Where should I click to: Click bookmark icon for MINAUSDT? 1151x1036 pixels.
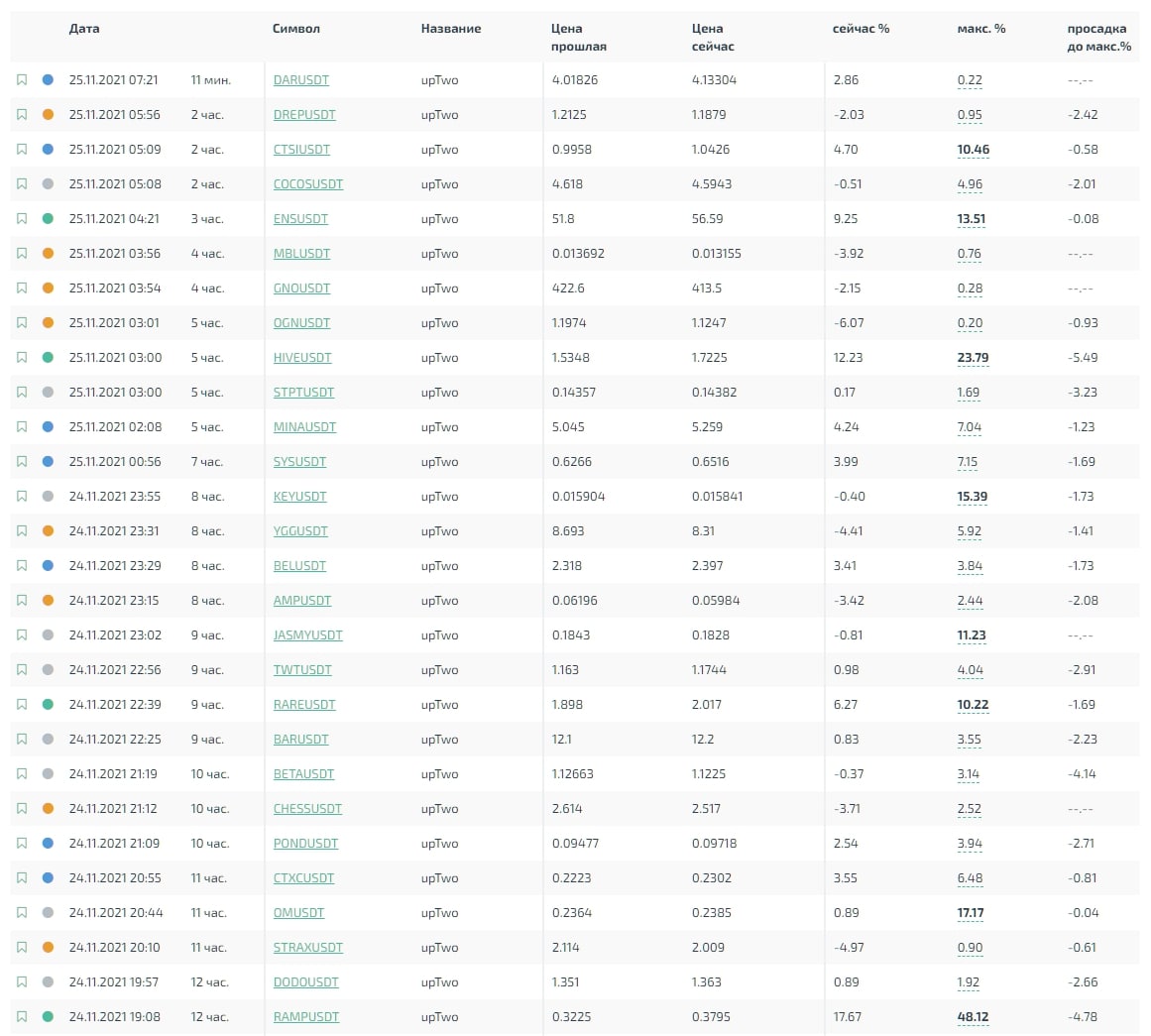(x=22, y=426)
